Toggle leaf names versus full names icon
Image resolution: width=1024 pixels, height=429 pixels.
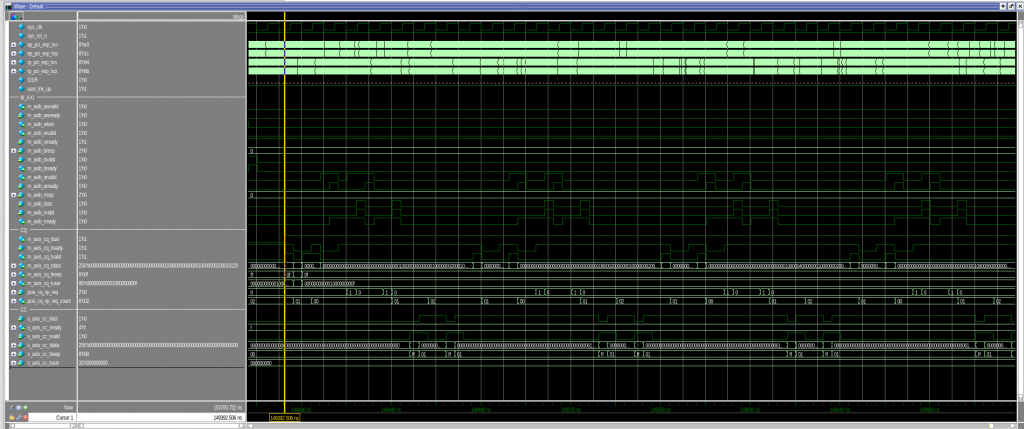[12, 408]
